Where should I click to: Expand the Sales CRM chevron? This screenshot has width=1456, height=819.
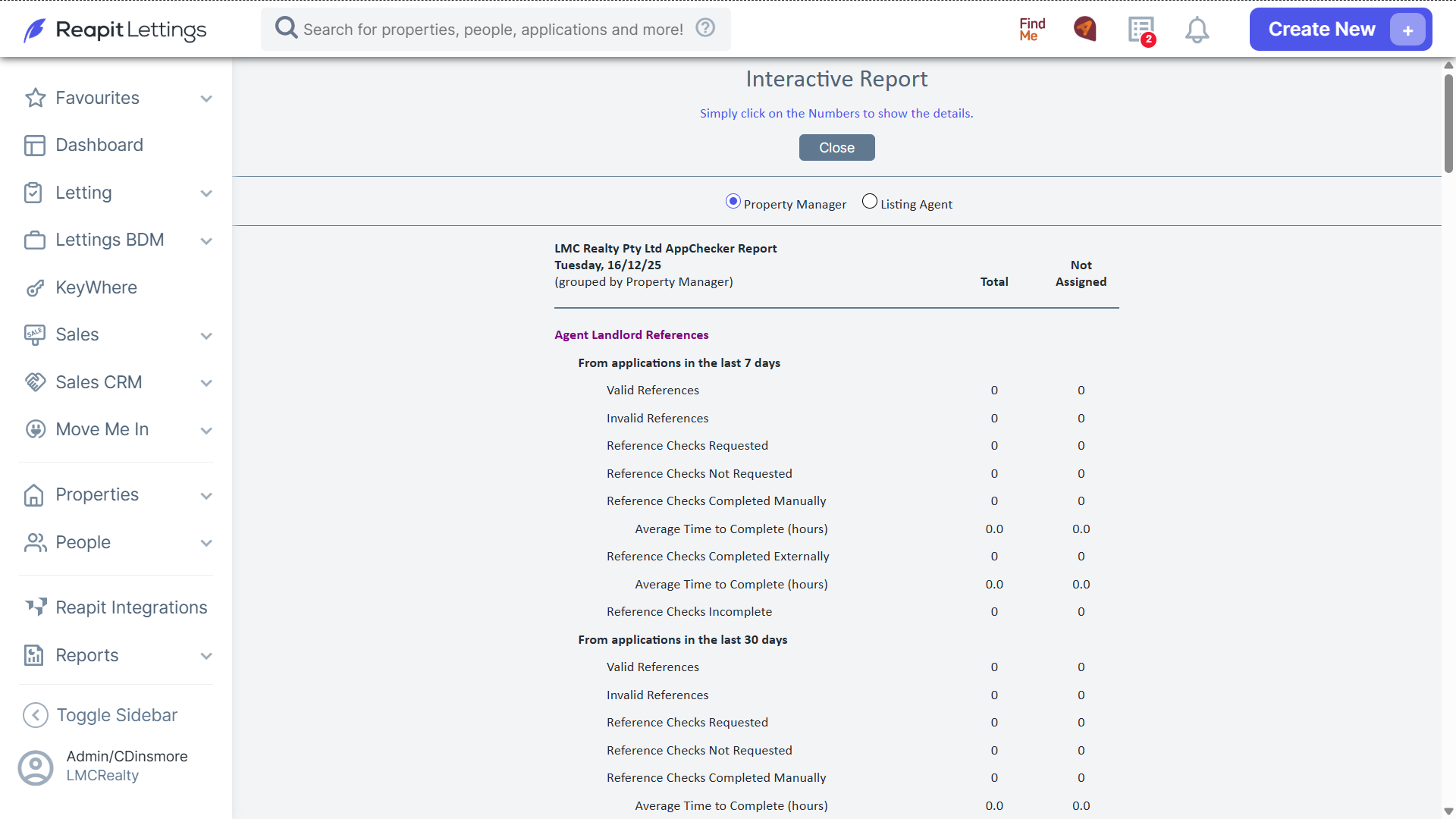206,383
